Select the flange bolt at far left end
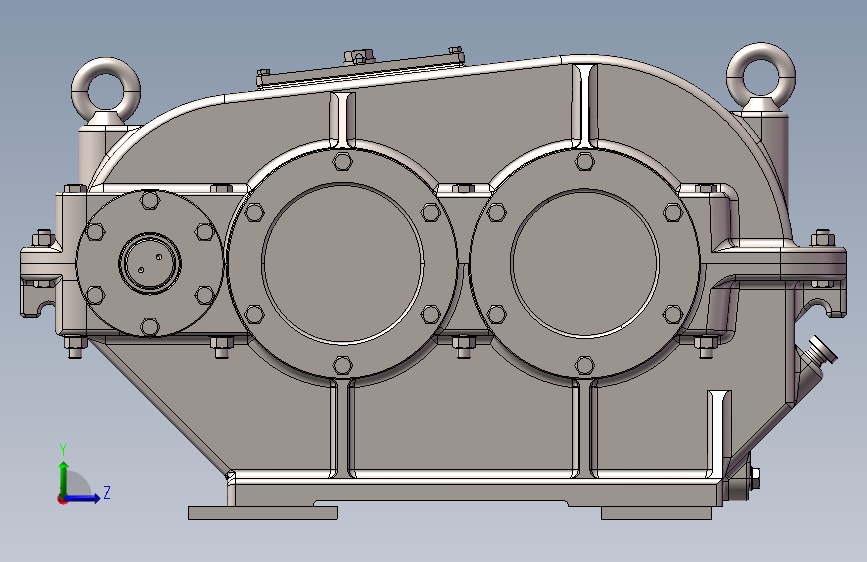 42,240
